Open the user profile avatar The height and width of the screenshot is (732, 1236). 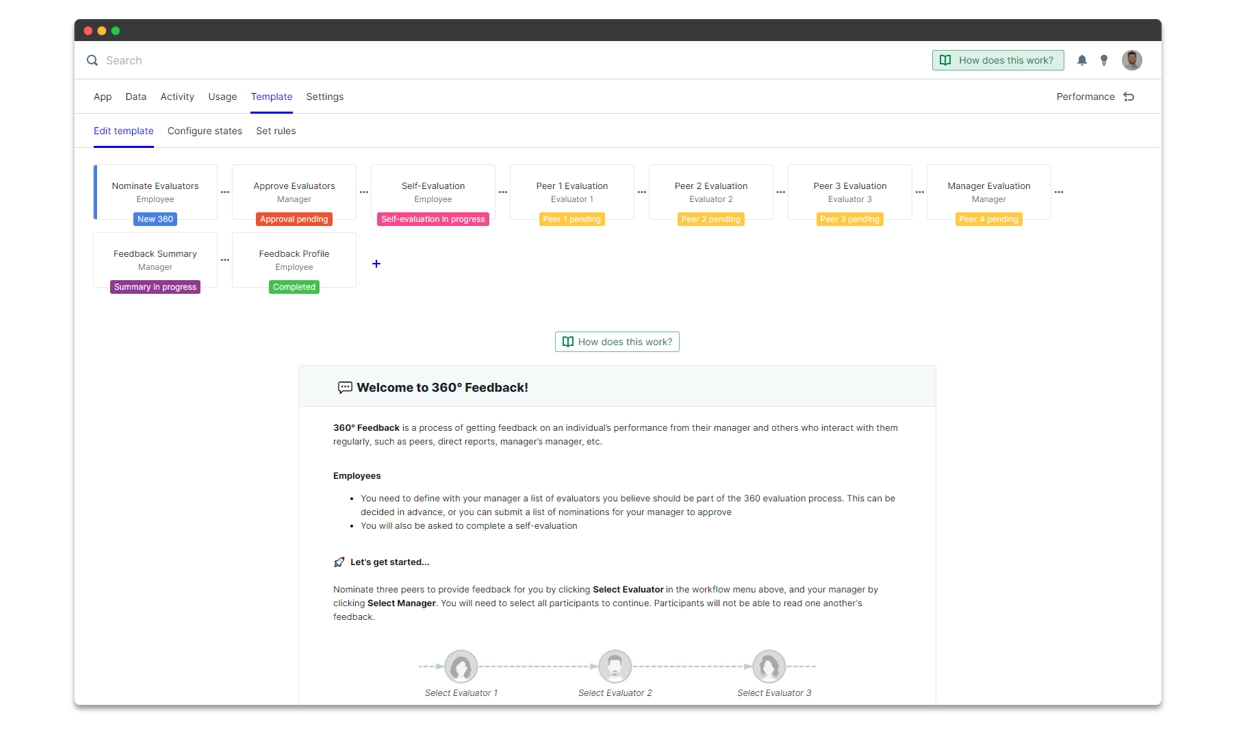pos(1132,60)
